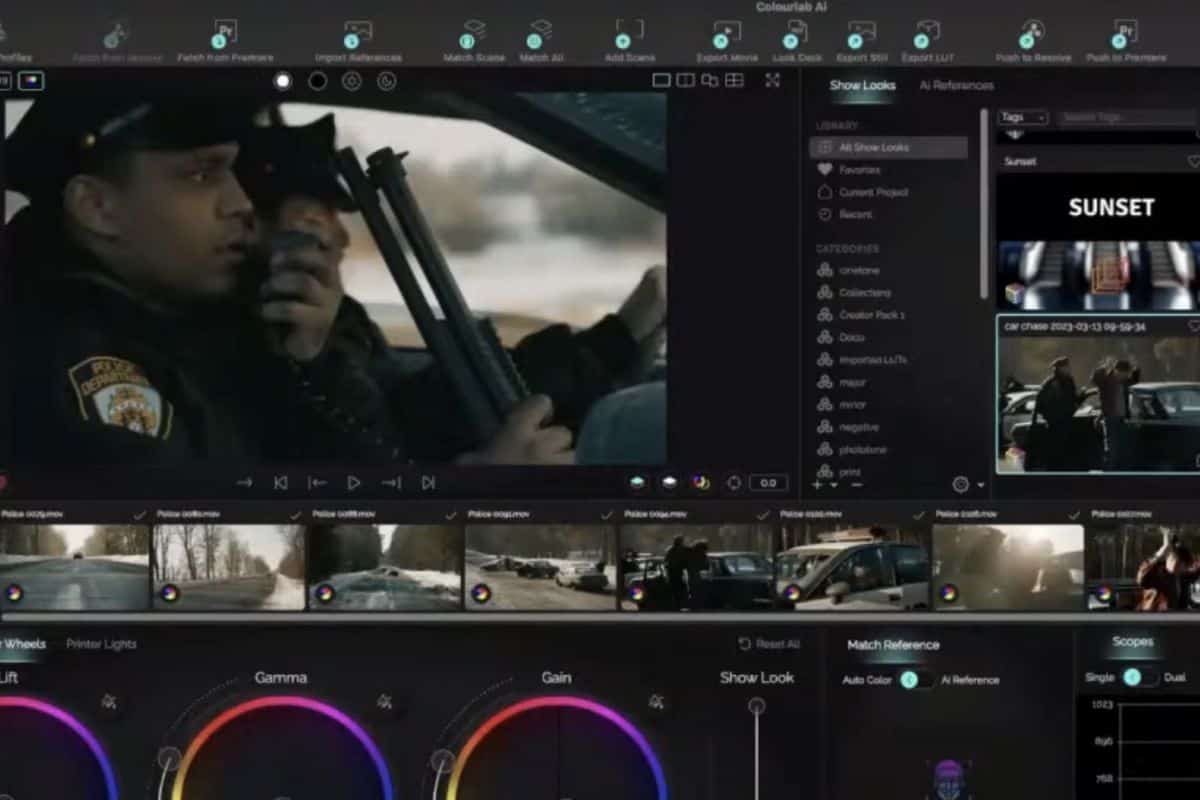Open the add category plus dropdown
Screen dimensions: 1200x800
(825, 485)
